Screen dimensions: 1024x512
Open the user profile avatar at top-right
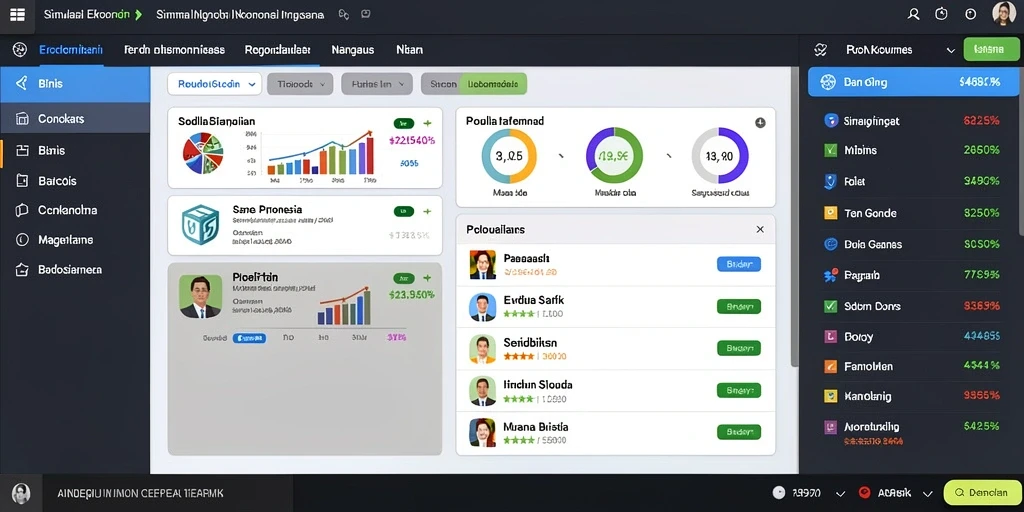pos(1004,14)
